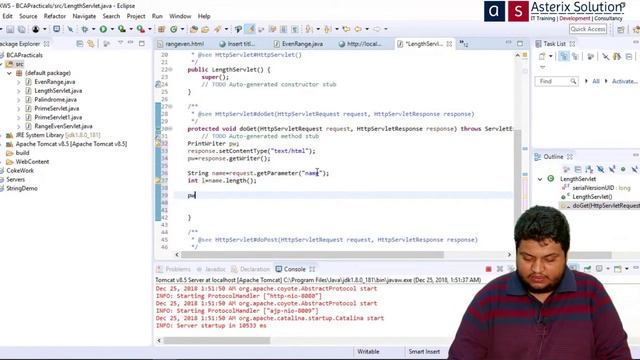Click the New Java Package icon

coord(162,29)
